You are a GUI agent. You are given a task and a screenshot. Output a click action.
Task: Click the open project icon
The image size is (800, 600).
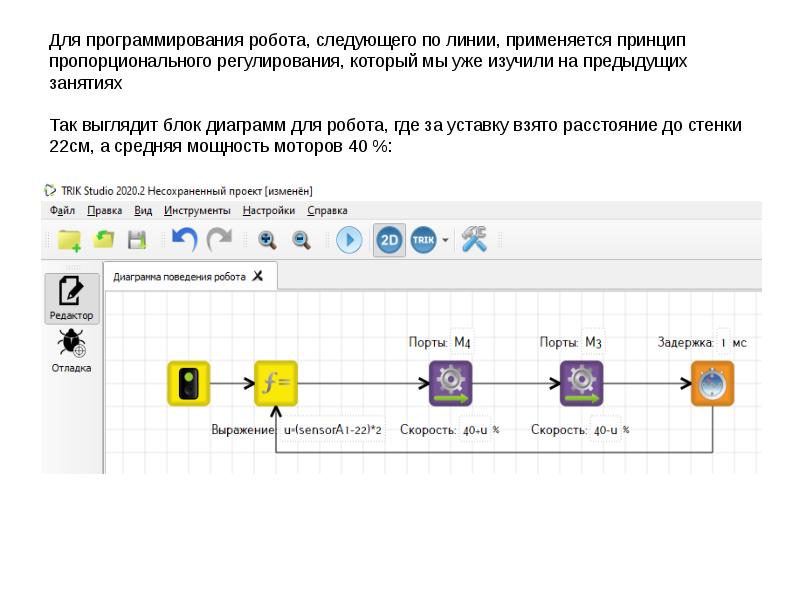(103, 240)
